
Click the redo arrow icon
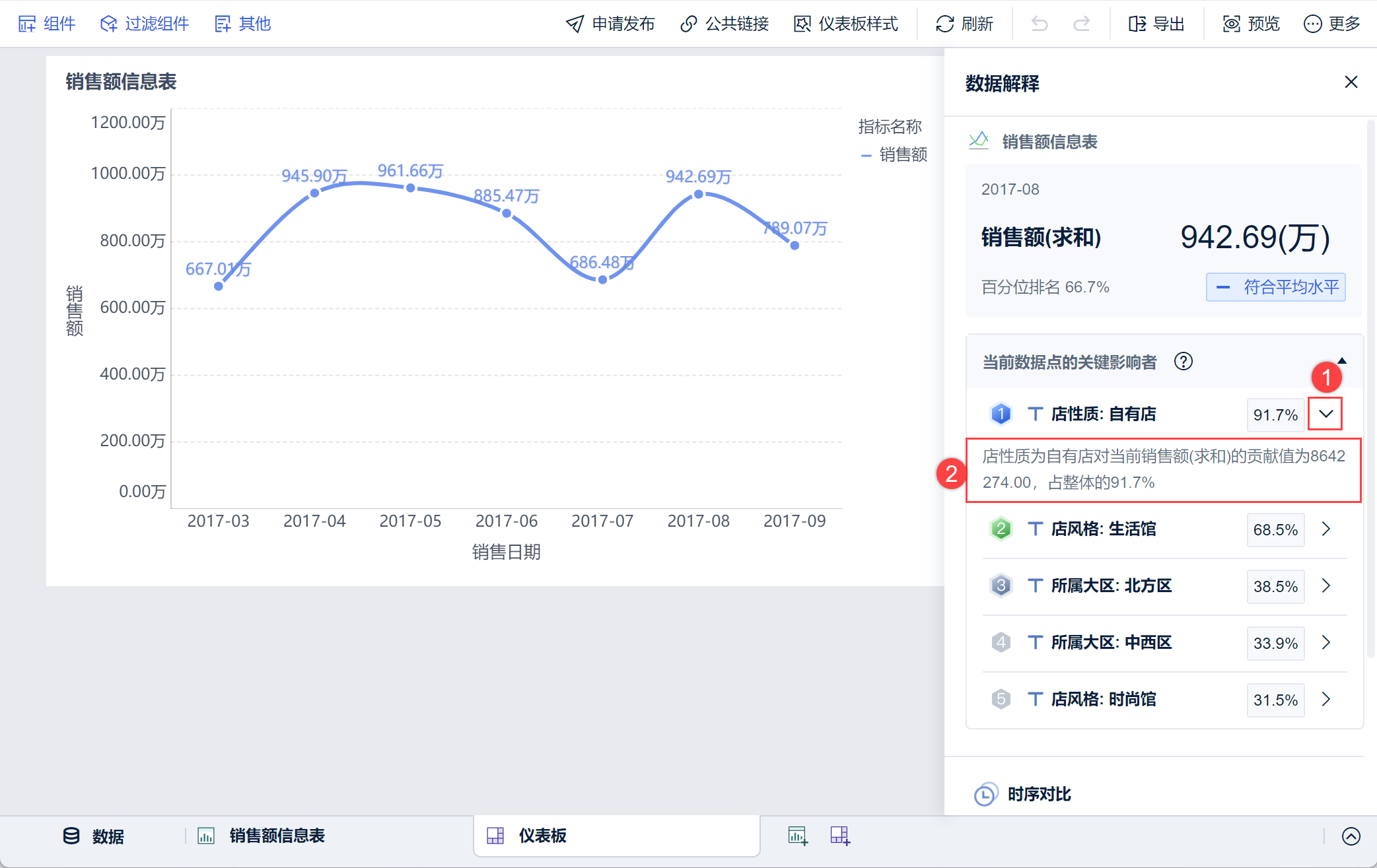[x=1081, y=24]
